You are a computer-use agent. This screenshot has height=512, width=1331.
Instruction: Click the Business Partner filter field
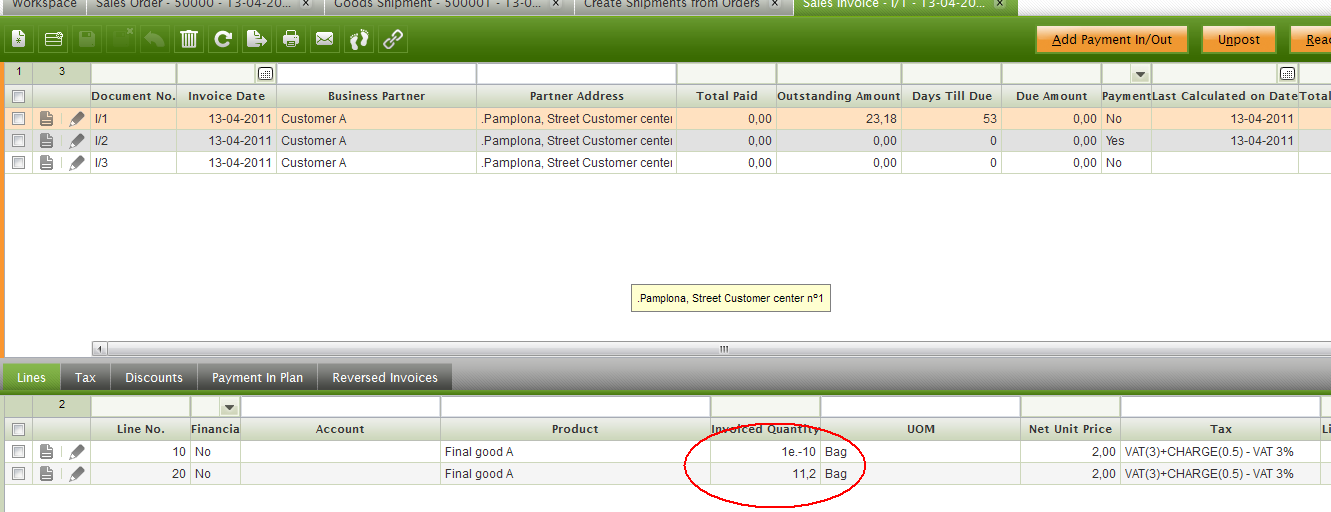[376, 74]
